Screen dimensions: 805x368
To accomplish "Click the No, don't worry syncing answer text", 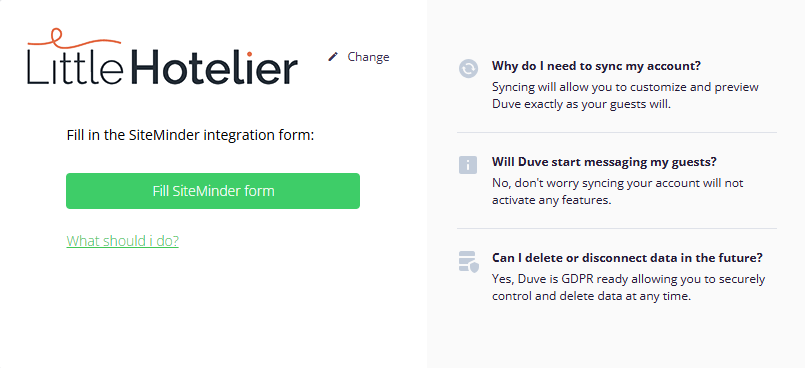I will [x=618, y=191].
